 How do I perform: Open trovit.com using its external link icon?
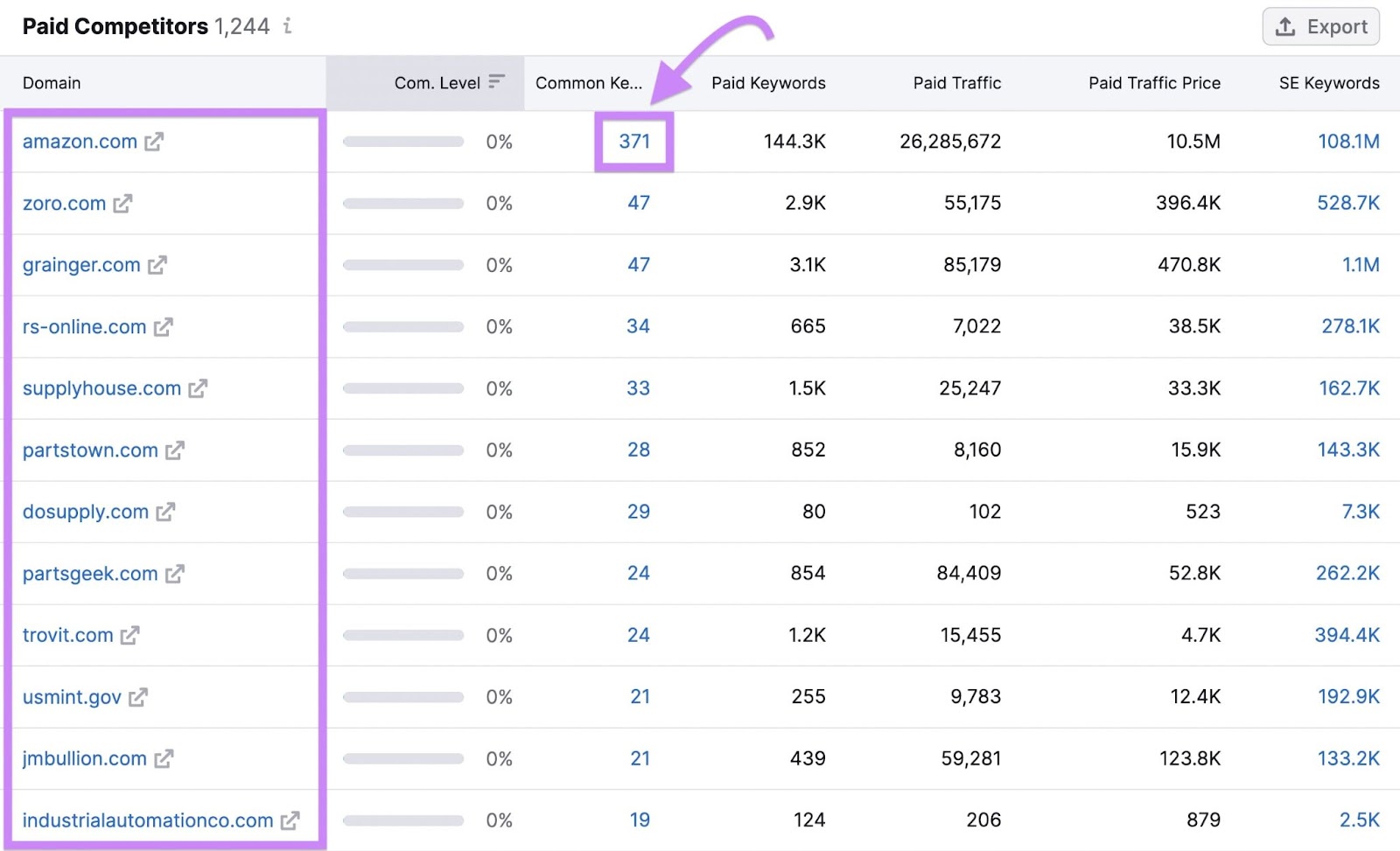[129, 635]
